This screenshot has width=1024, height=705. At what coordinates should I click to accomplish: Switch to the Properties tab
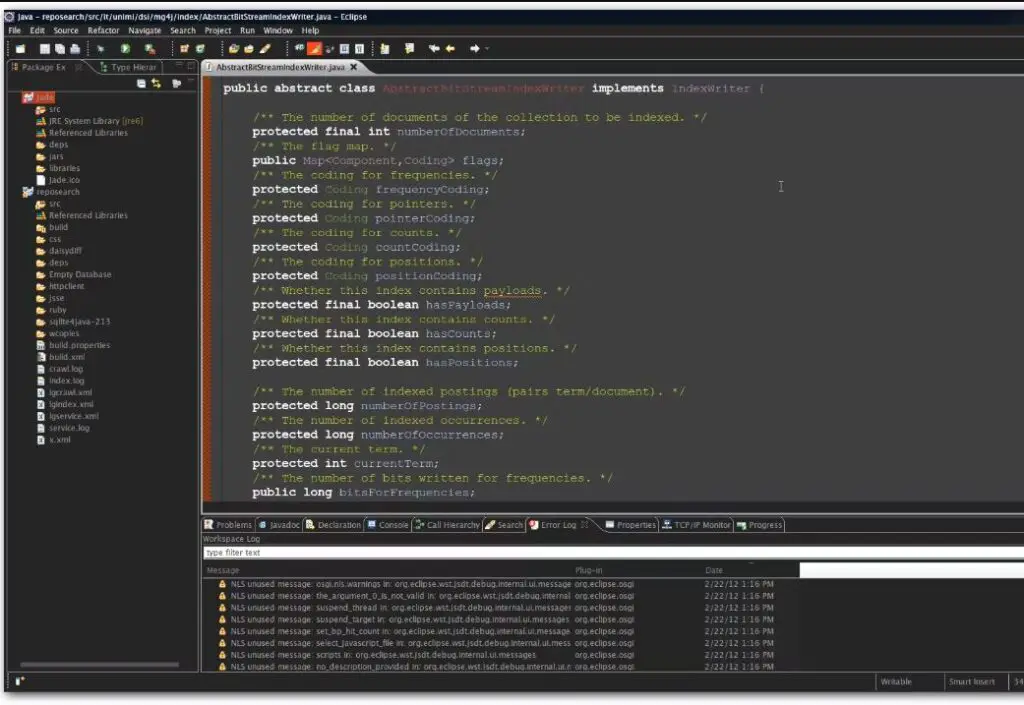click(630, 525)
